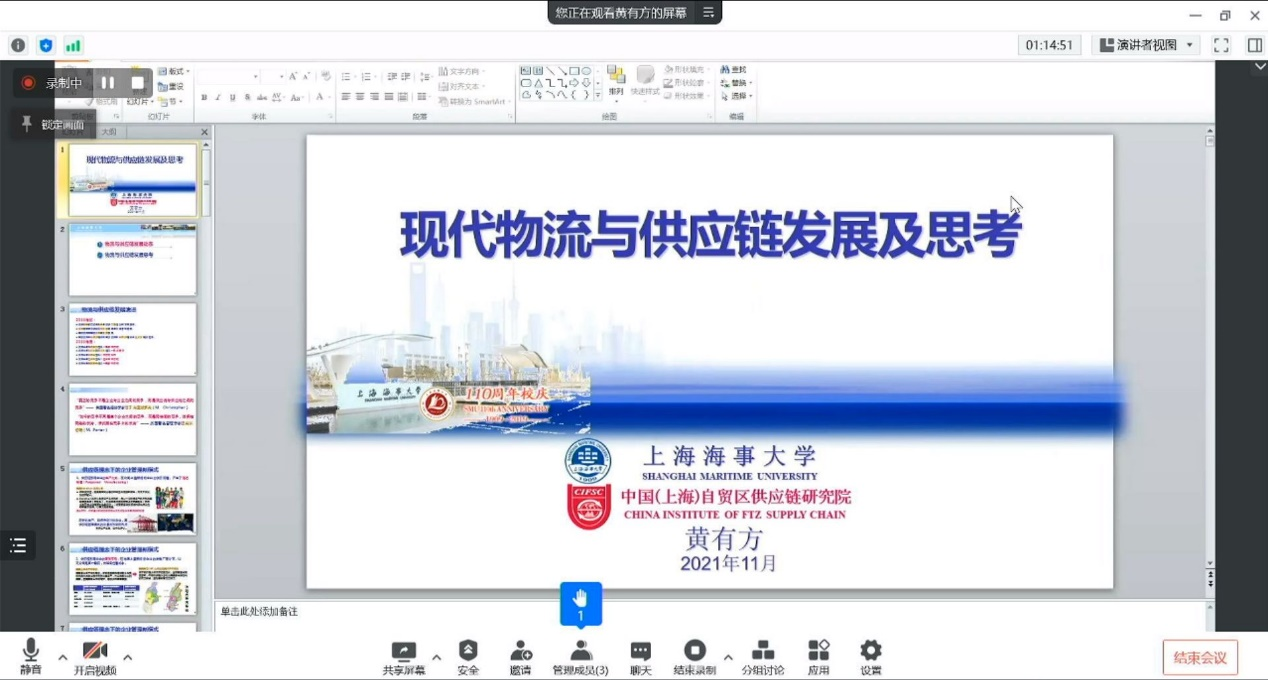Collapse the dark panel chevron below the side panel icon
This screenshot has height=680, width=1268.
click(1260, 67)
